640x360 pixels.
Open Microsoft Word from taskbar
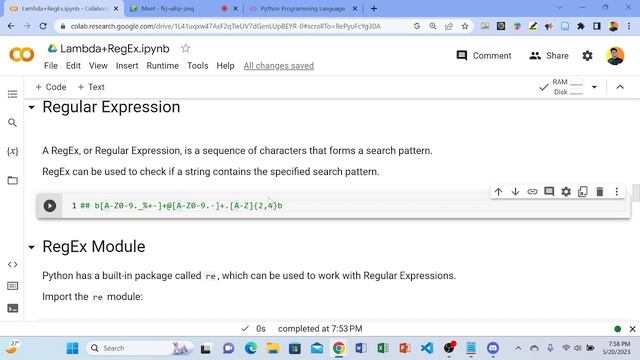coord(361,348)
